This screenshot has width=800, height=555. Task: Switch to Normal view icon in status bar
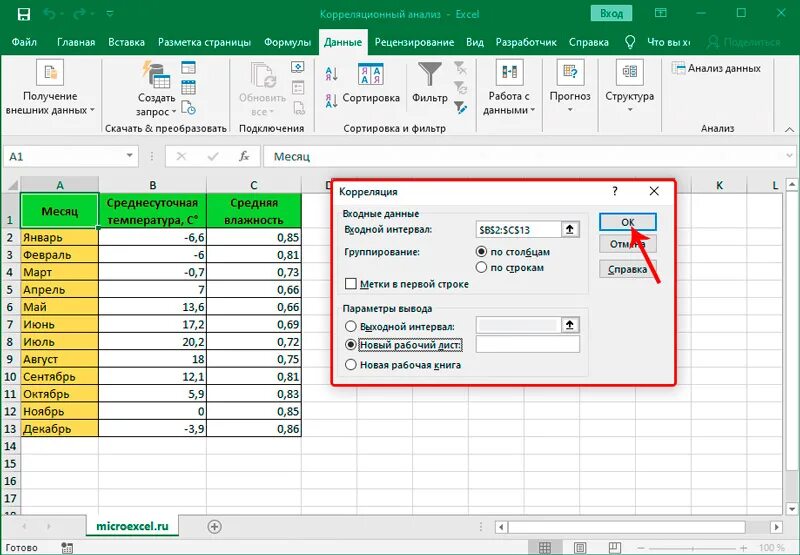(x=544, y=548)
